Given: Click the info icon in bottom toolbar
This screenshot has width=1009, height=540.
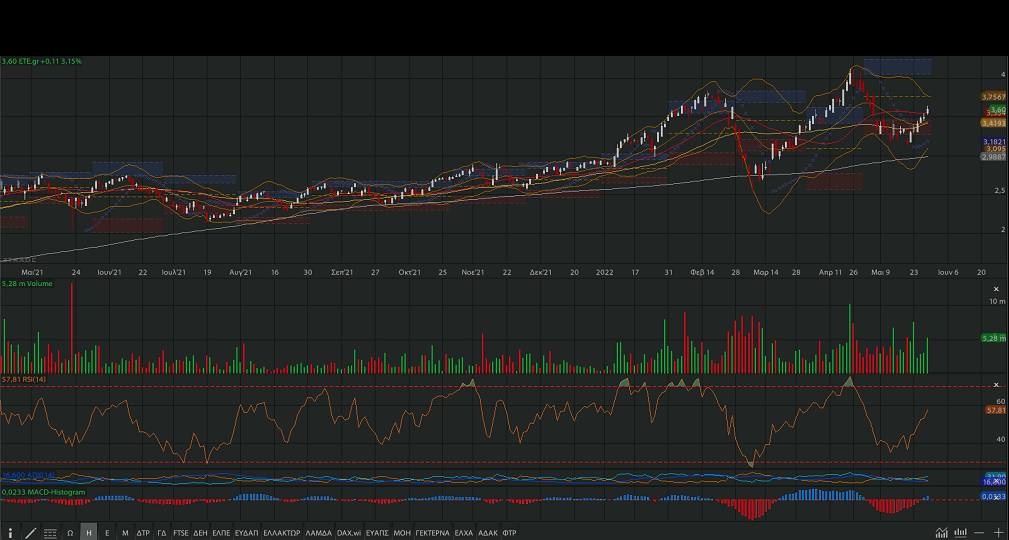Looking at the screenshot, I should pos(11,532).
